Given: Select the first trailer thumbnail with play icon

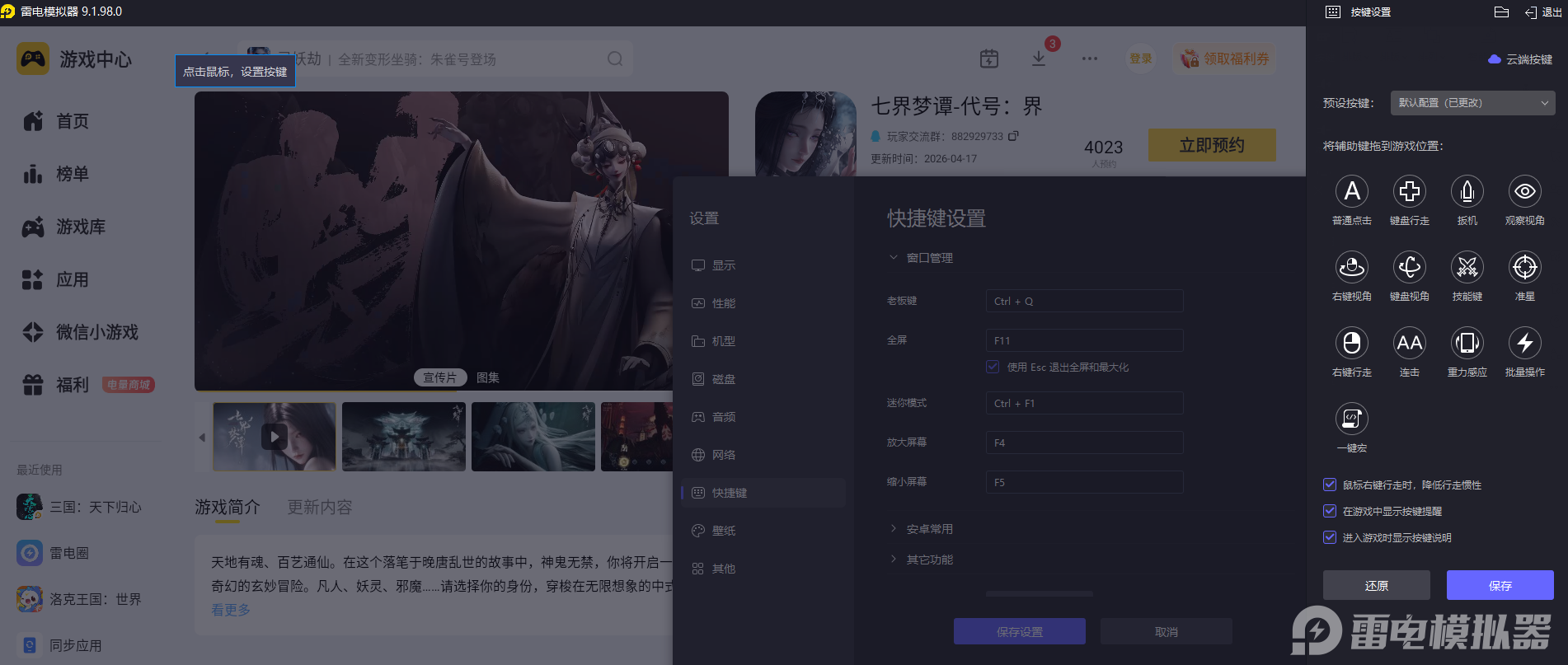Looking at the screenshot, I should 275,436.
